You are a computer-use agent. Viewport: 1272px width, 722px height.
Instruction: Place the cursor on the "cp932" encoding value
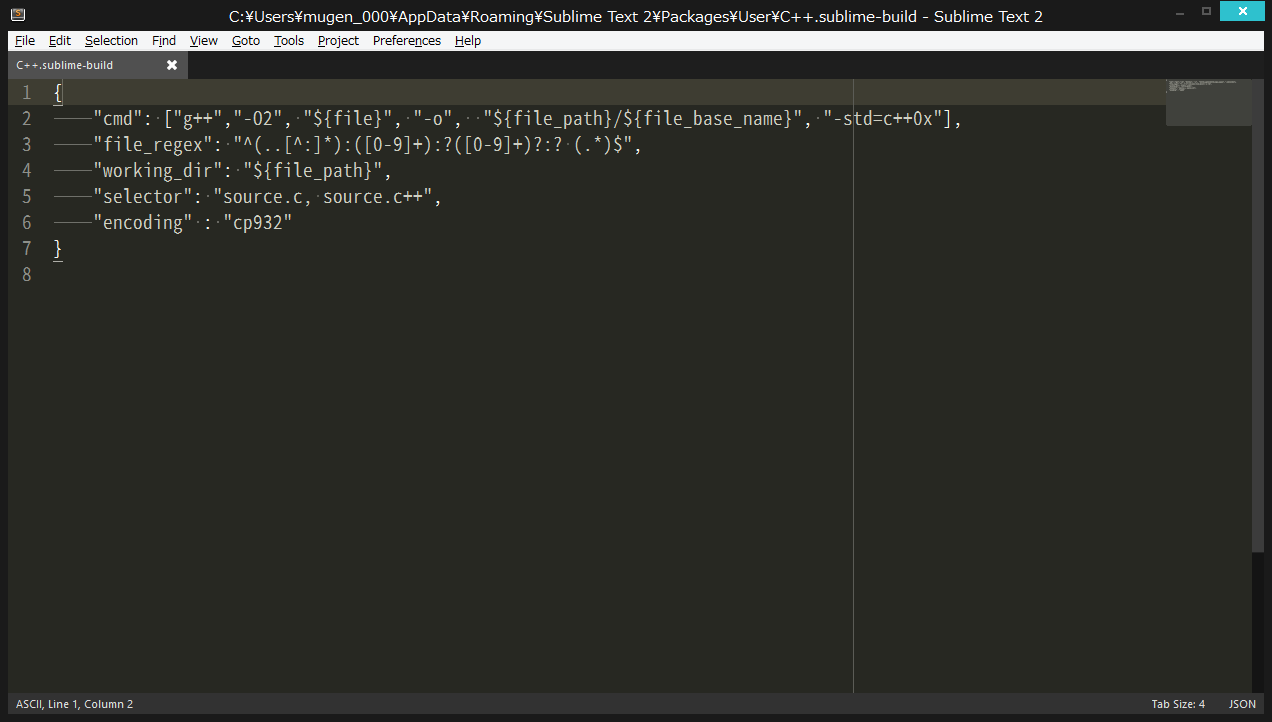(x=260, y=222)
